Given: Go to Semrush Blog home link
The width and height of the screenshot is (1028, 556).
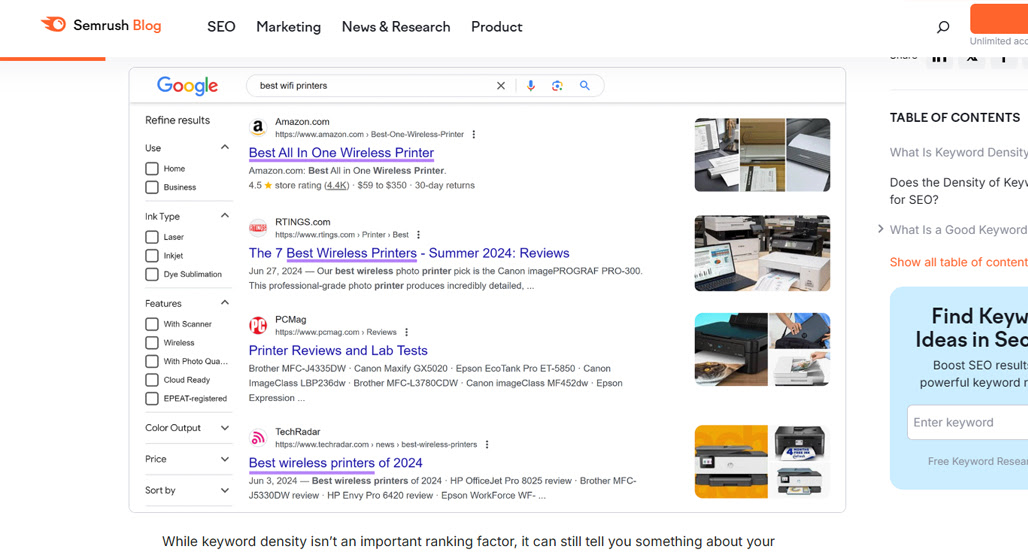Looking at the screenshot, I should (x=101, y=25).
